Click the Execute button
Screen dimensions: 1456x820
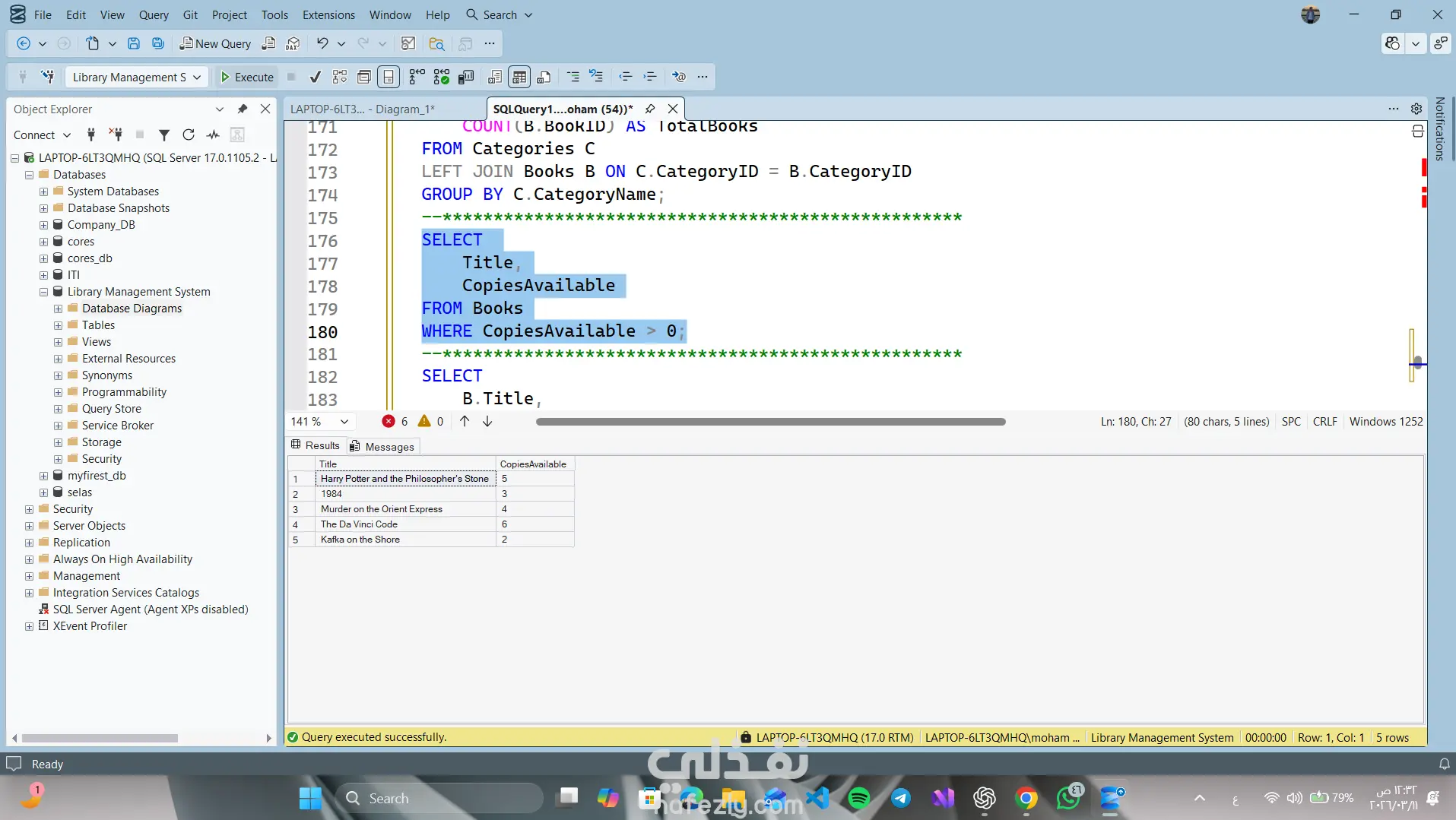click(x=247, y=77)
